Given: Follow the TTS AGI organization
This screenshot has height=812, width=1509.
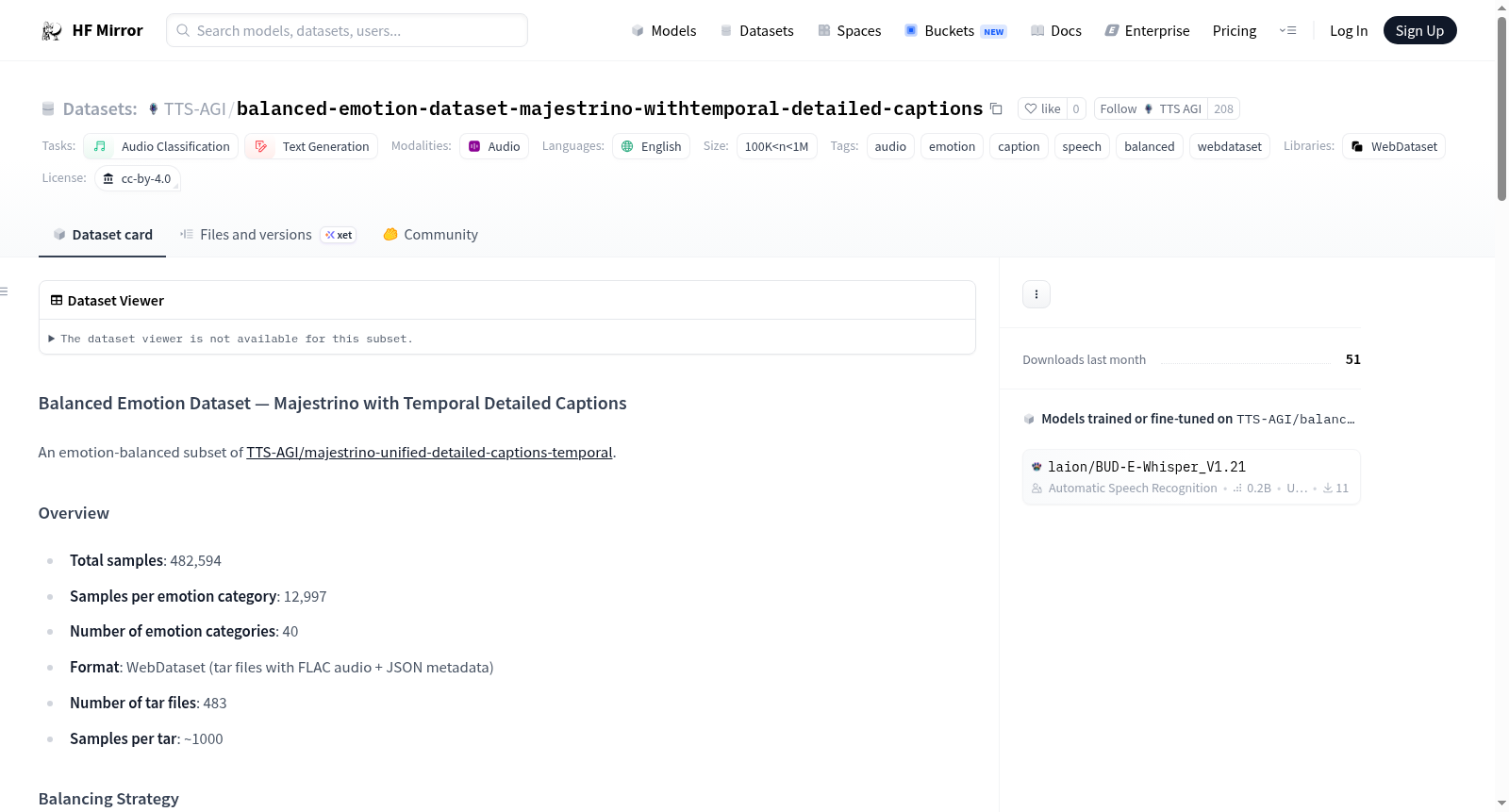Looking at the screenshot, I should (1151, 108).
